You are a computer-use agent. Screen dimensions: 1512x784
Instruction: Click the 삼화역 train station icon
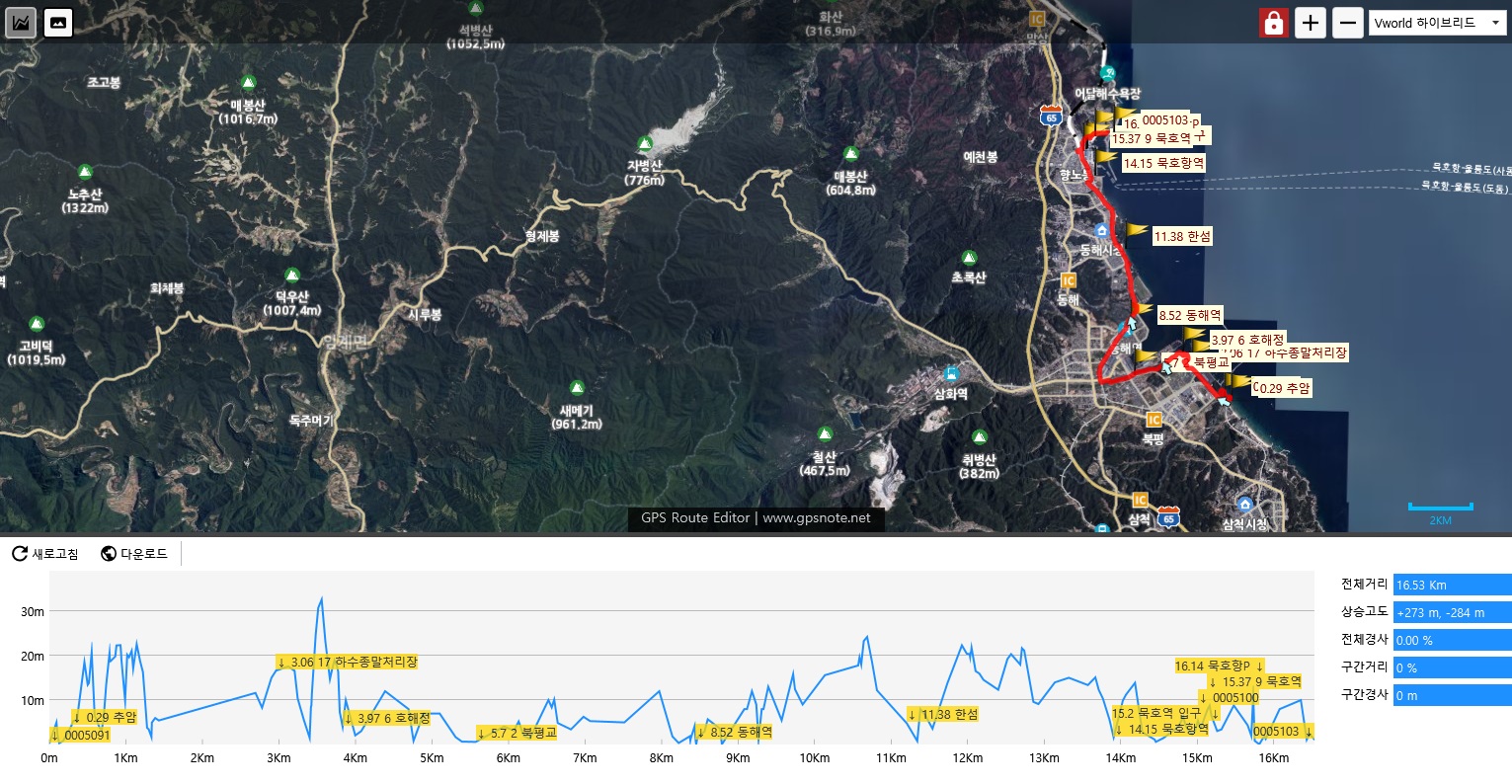click(951, 374)
